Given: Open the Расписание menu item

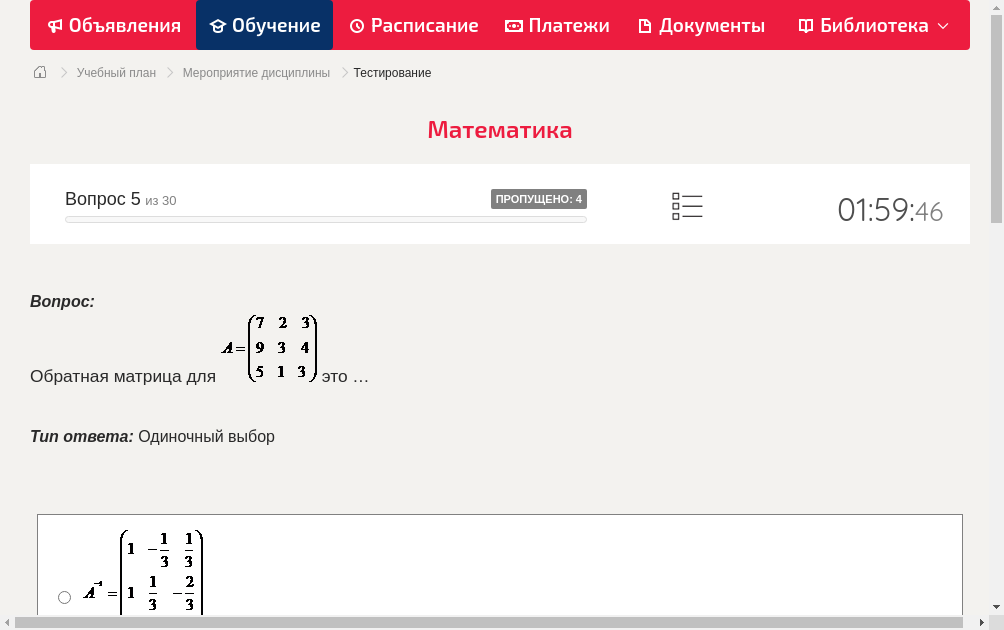Looking at the screenshot, I should (413, 25).
